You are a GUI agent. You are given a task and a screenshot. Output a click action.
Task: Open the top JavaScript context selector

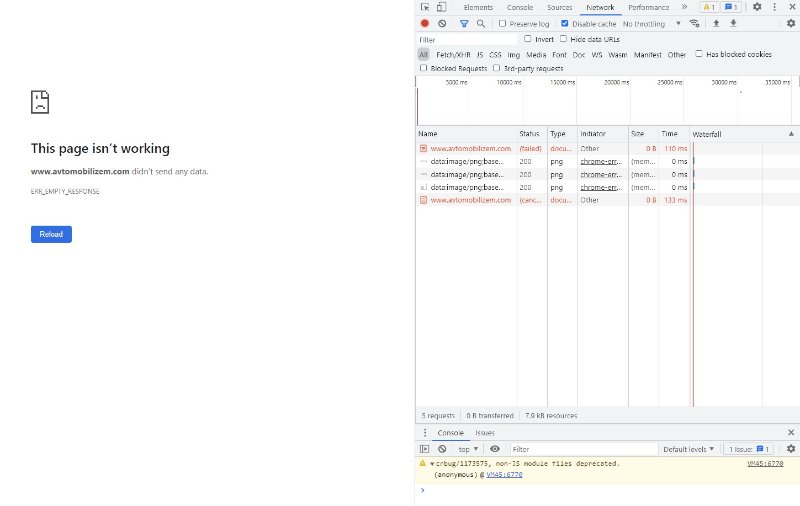pos(468,449)
